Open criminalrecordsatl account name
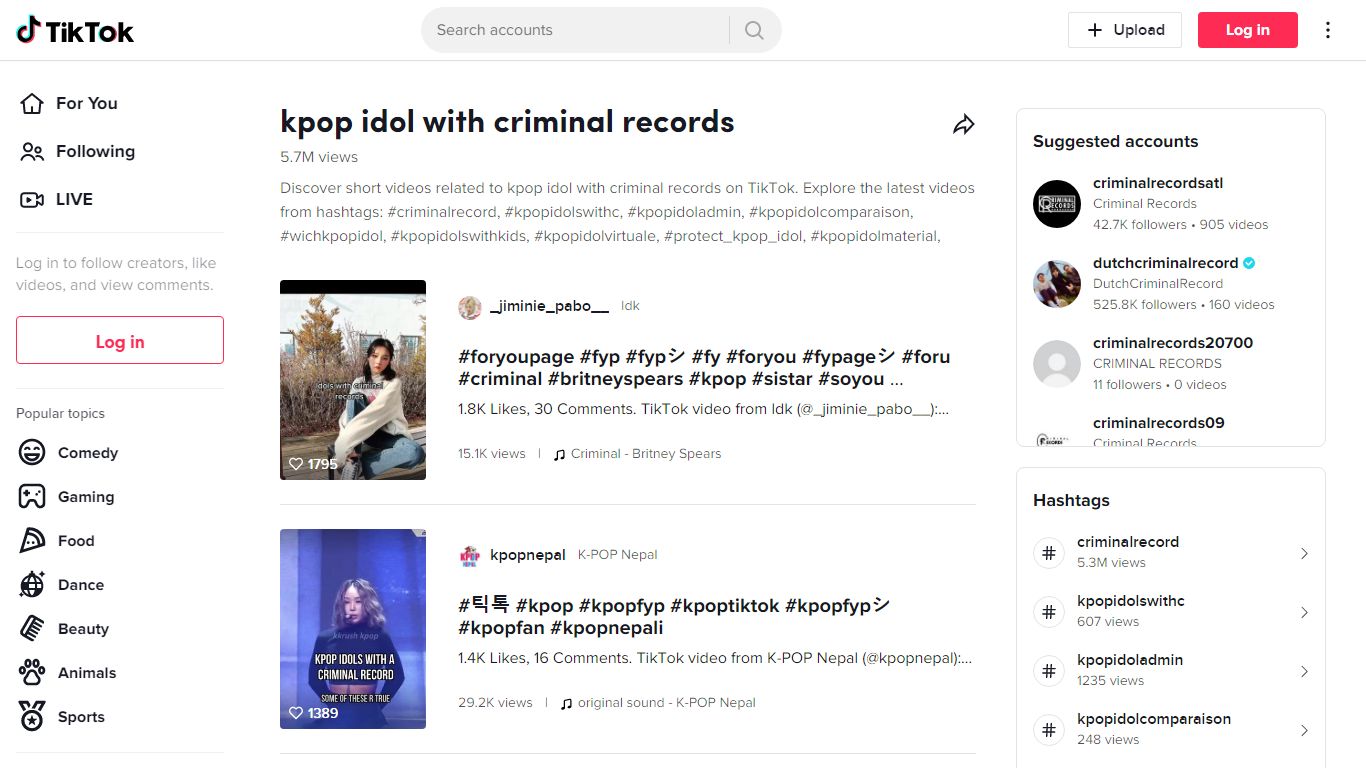The width and height of the screenshot is (1366, 768). (1158, 183)
